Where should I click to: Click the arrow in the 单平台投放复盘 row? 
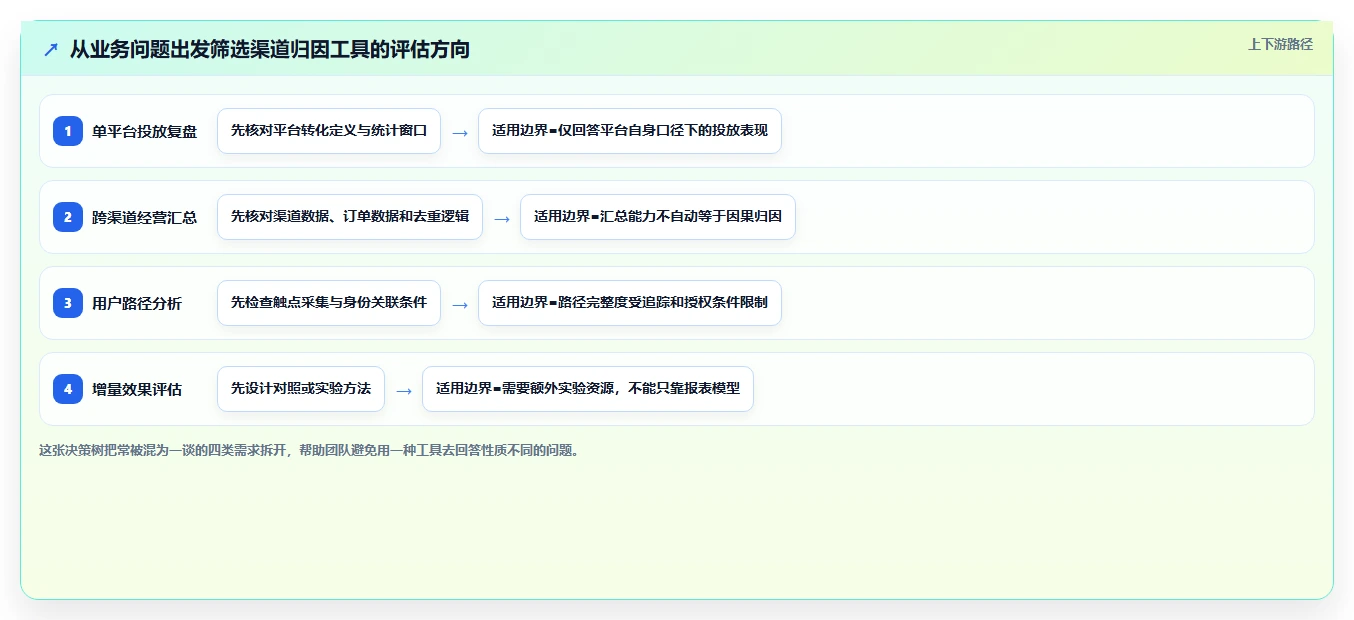[460, 133]
